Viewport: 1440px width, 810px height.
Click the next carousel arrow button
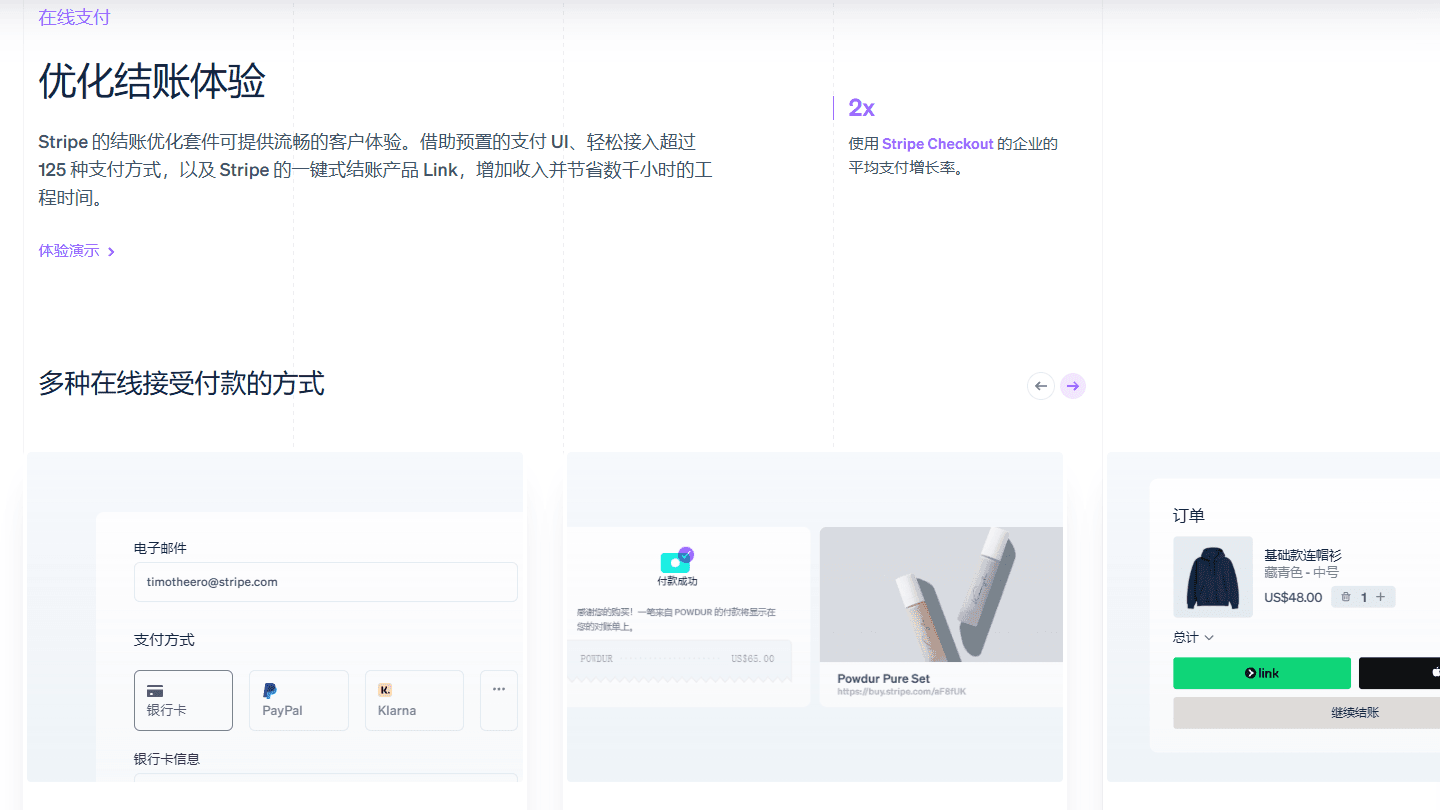click(x=1073, y=386)
